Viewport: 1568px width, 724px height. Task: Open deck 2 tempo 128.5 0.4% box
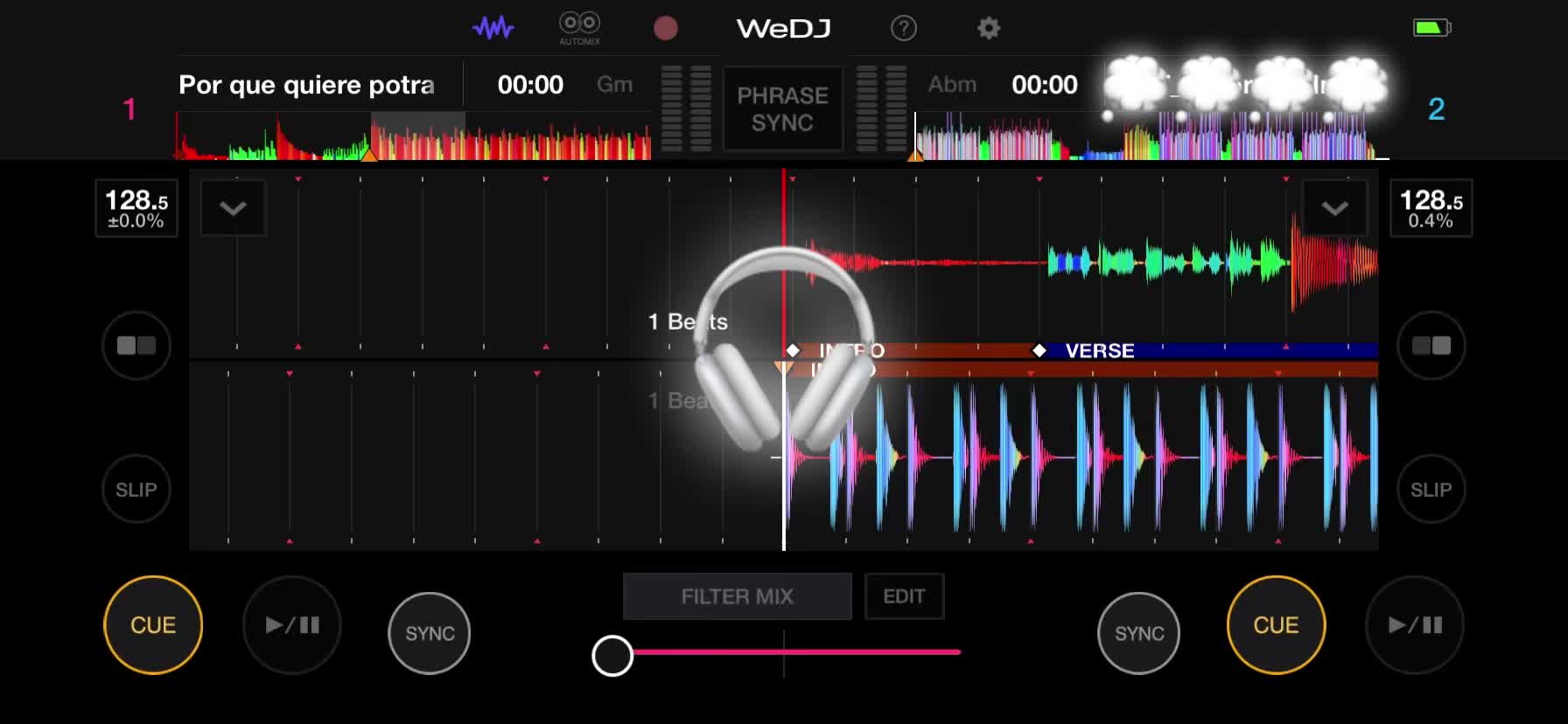click(1431, 208)
